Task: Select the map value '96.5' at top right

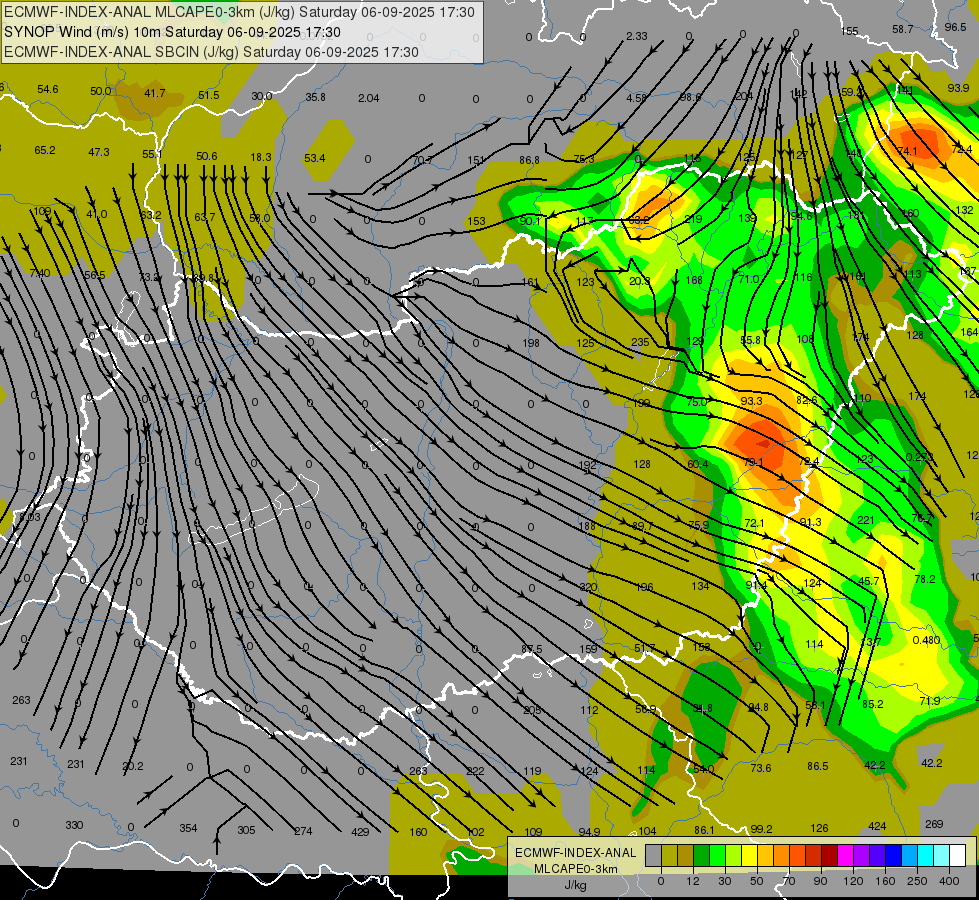Action: point(955,27)
